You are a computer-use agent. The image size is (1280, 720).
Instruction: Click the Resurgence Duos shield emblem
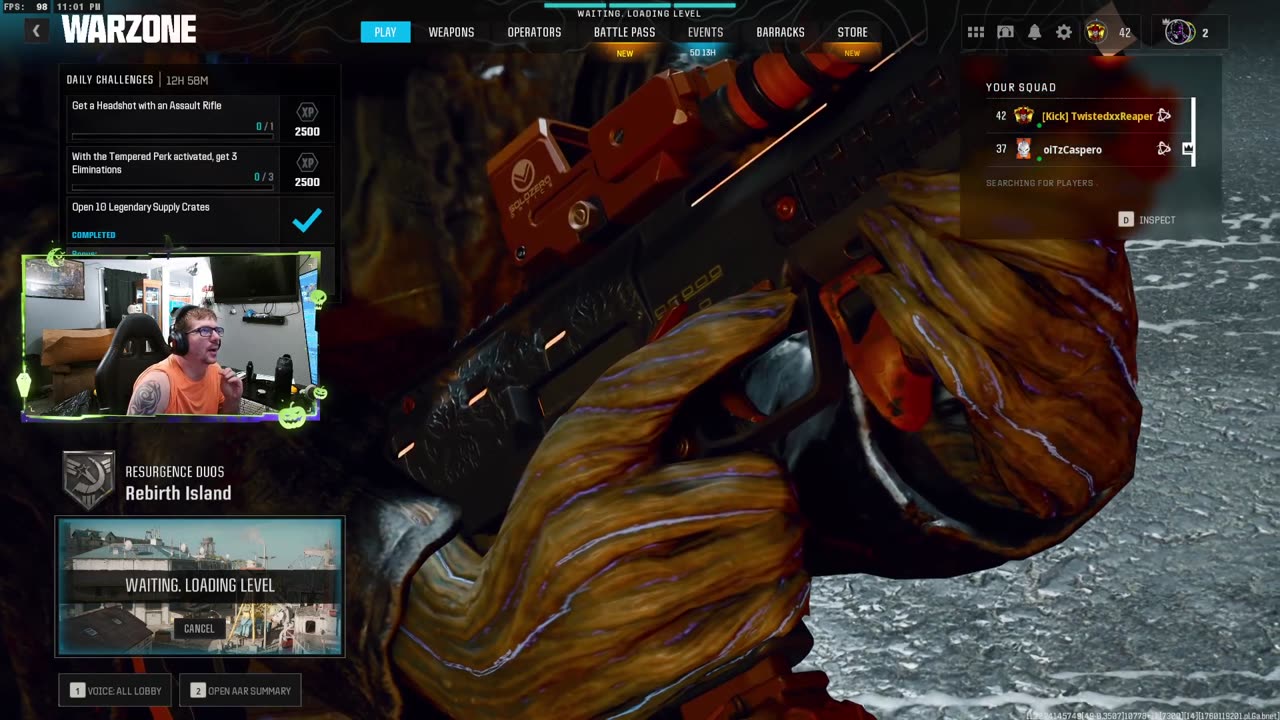click(88, 480)
